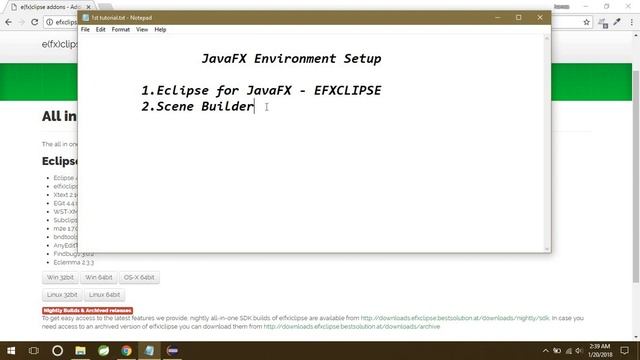
Task: Click the eyedropper extension icon in Chrome
Action: click(x=617, y=22)
